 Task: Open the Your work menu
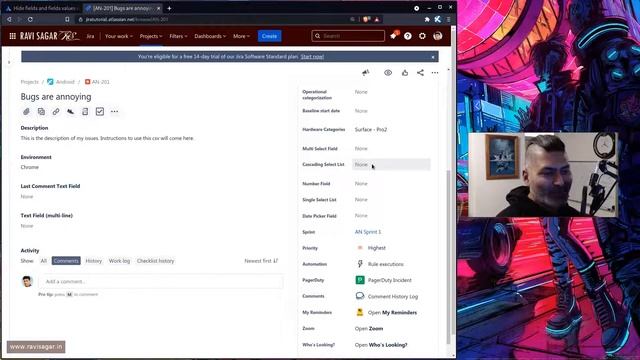[118, 36]
